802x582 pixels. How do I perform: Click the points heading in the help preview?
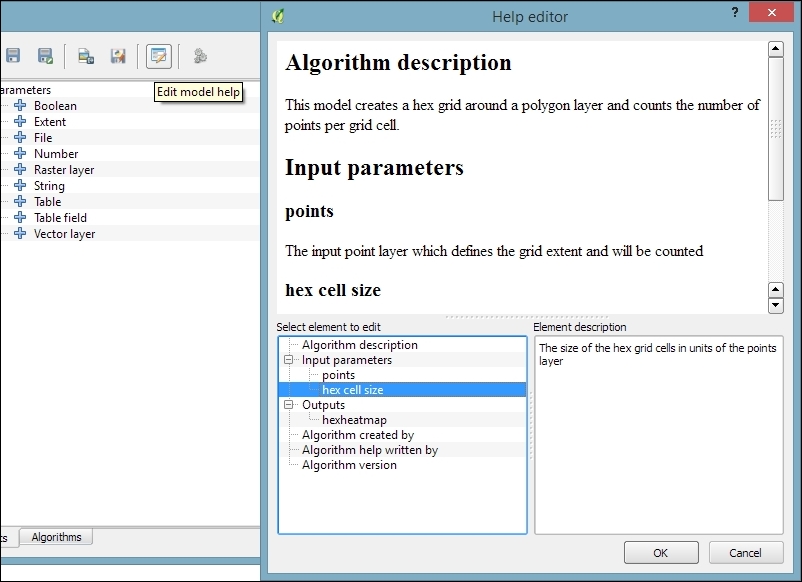click(309, 211)
